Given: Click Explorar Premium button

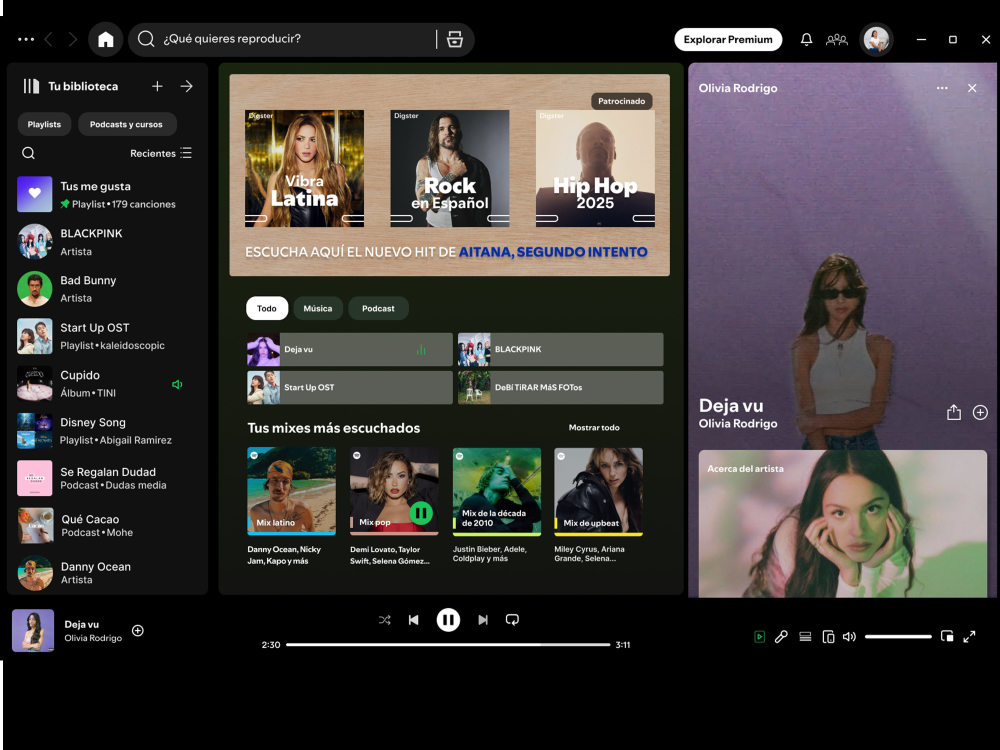Looking at the screenshot, I should 728,40.
